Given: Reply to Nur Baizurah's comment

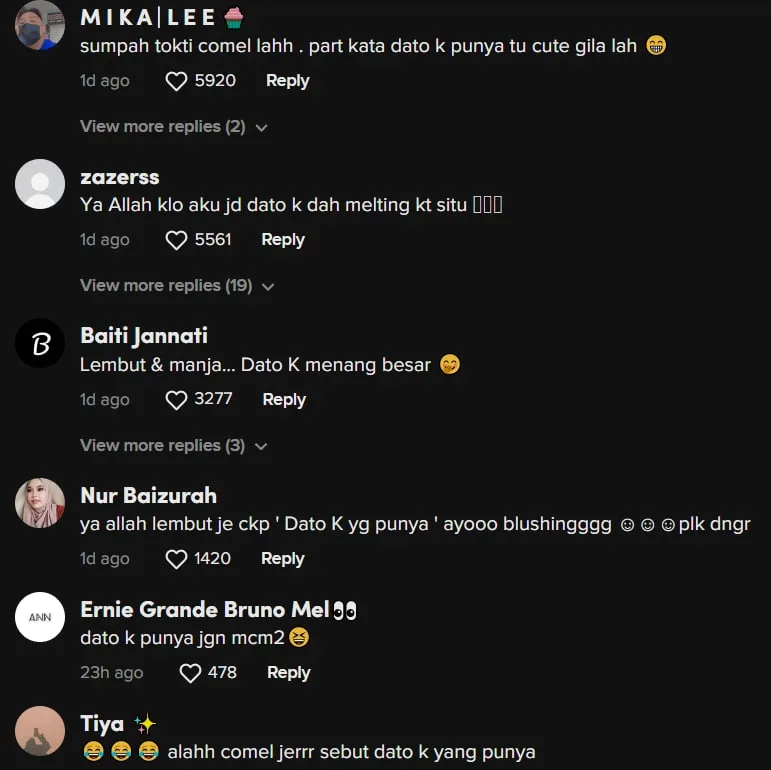Looking at the screenshot, I should tap(283, 559).
